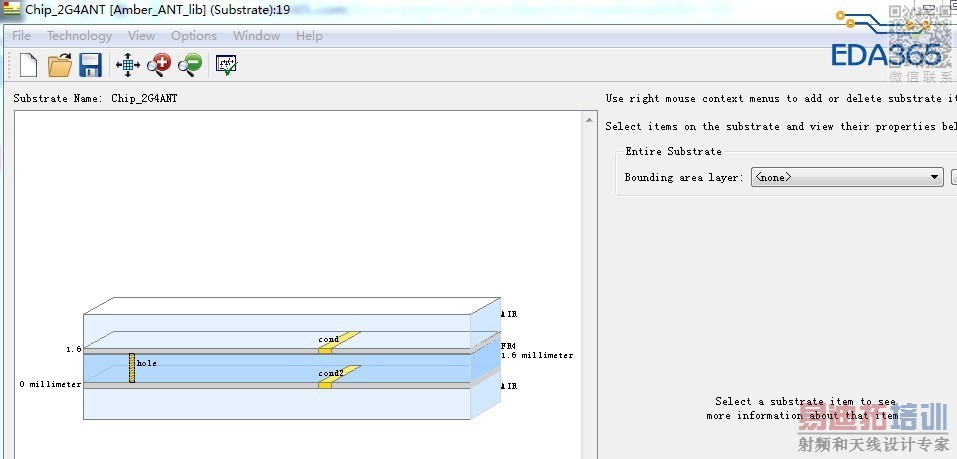Click the 1.6 interface height label
Image resolution: width=957 pixels, height=459 pixels.
tap(74, 350)
